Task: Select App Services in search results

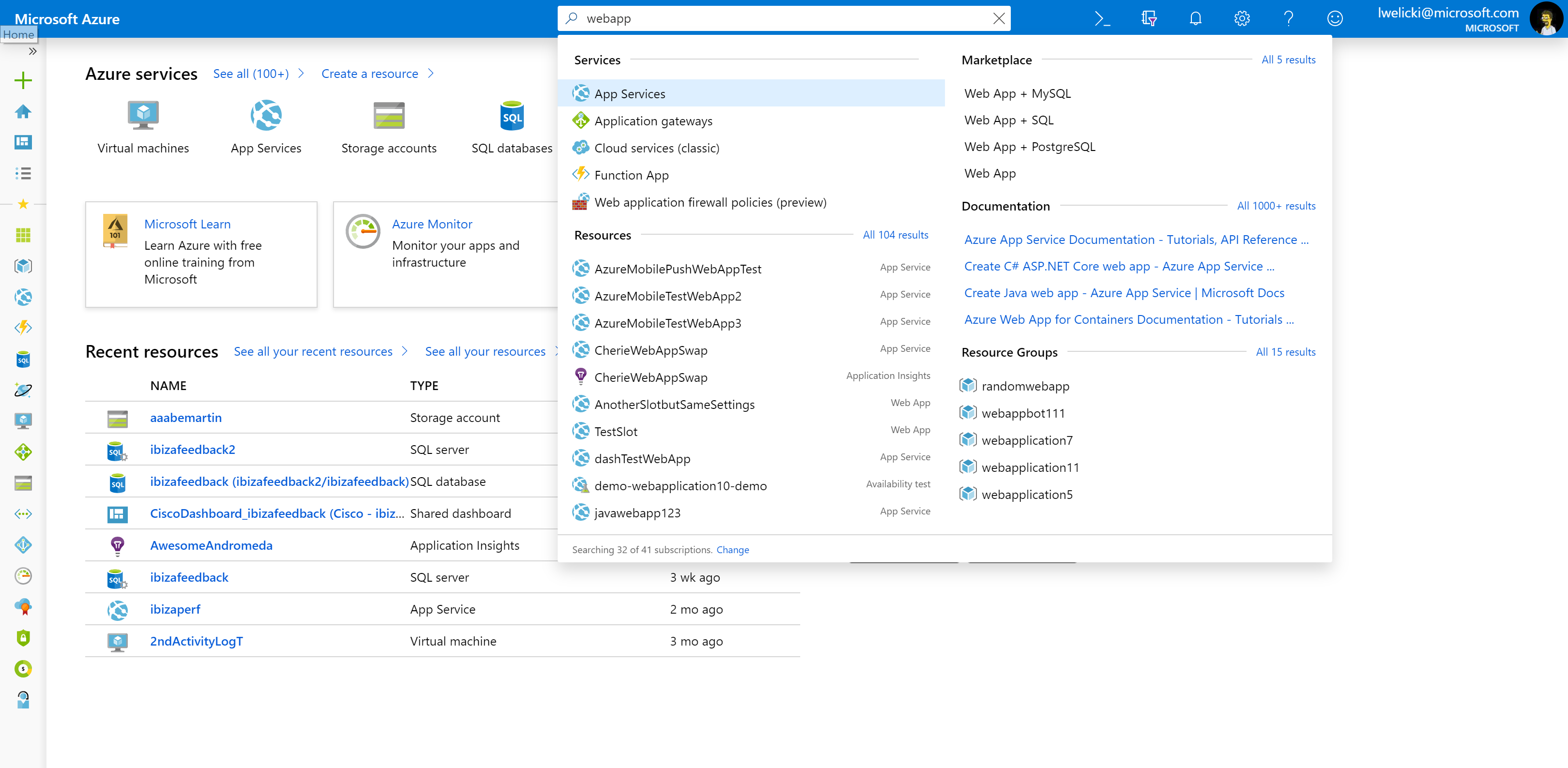Action: pyautogui.click(x=629, y=94)
